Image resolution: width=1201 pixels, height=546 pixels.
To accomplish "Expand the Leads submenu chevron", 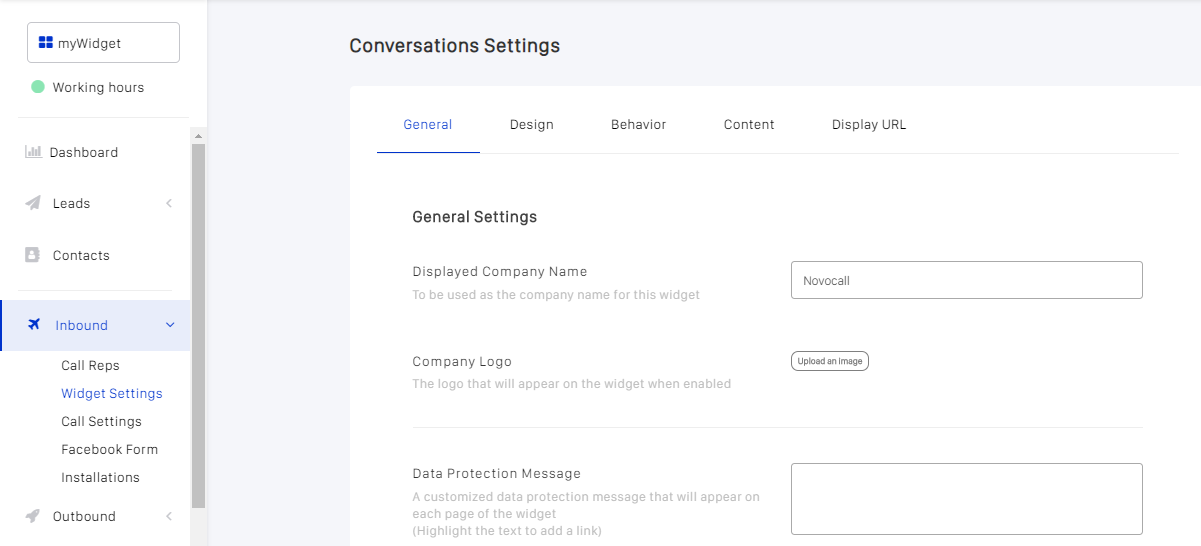I will (x=169, y=203).
